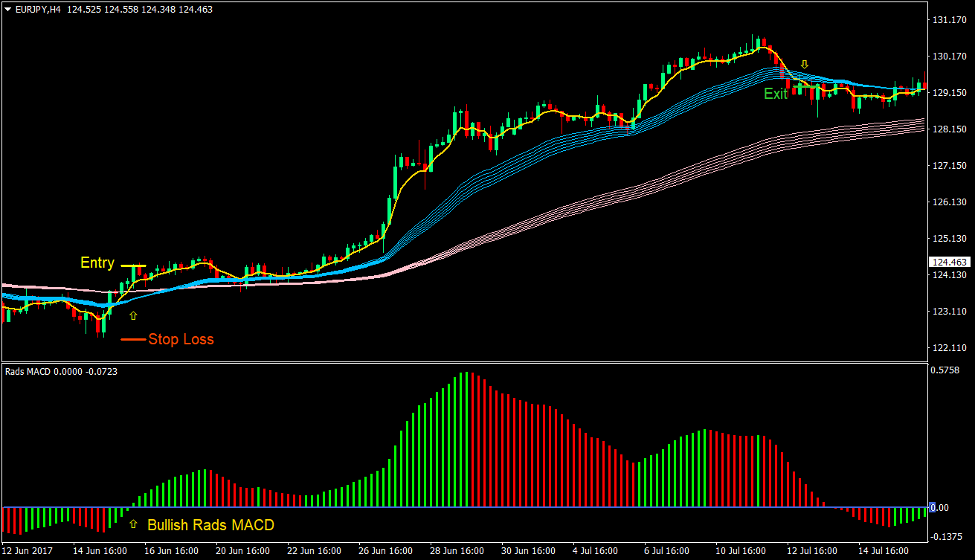This screenshot has width=977, height=560.
Task: Click the 131.170 price scale label
Action: pyautogui.click(x=950, y=20)
